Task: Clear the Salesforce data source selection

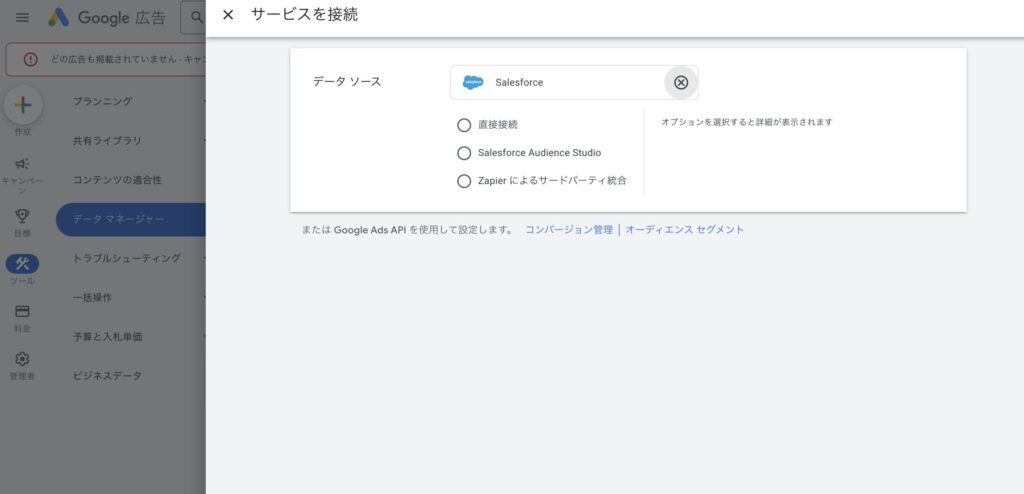Action: [681, 82]
